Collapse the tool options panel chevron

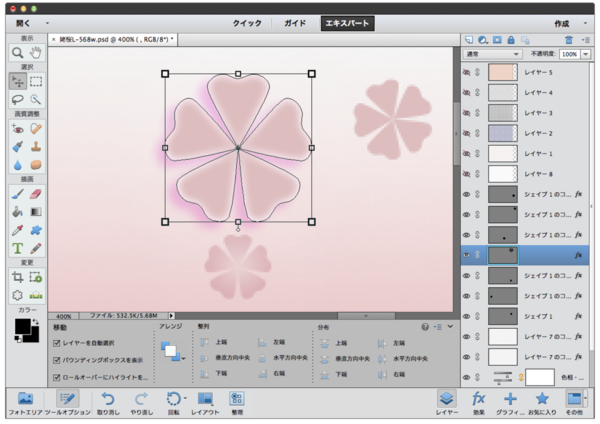(450, 326)
